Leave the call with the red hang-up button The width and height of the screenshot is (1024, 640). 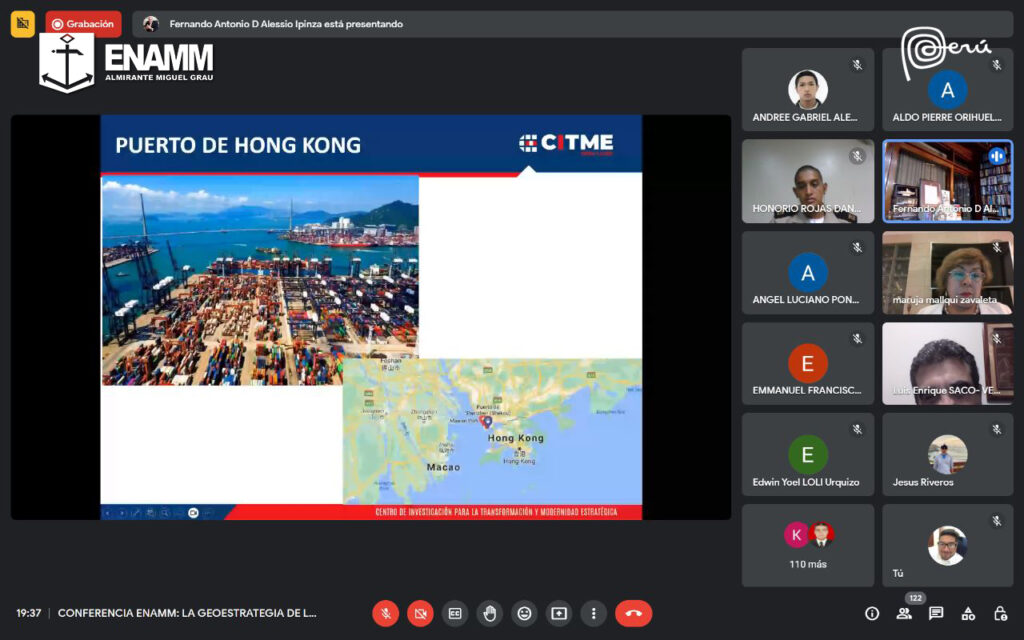[x=633, y=613]
